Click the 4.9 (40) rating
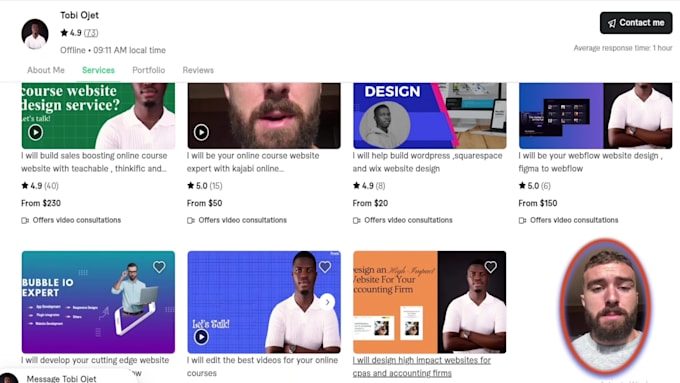The width and height of the screenshot is (680, 383). (40, 186)
